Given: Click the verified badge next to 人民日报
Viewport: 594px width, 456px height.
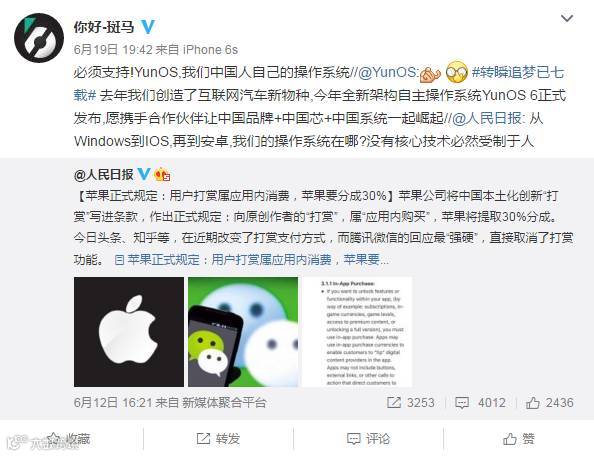Looking at the screenshot, I should (x=144, y=174).
